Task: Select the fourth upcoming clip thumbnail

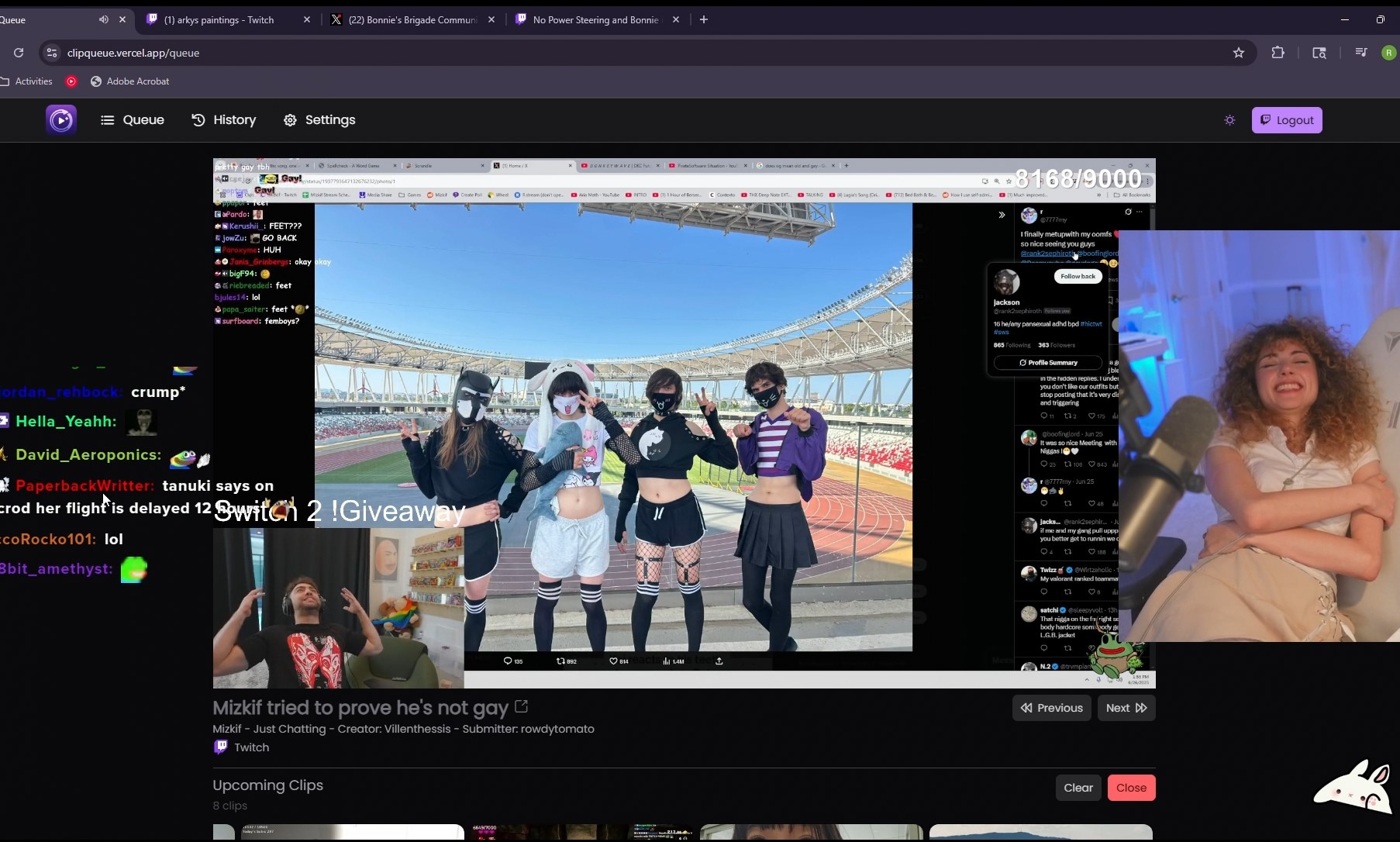Action: pyautogui.click(x=1041, y=832)
